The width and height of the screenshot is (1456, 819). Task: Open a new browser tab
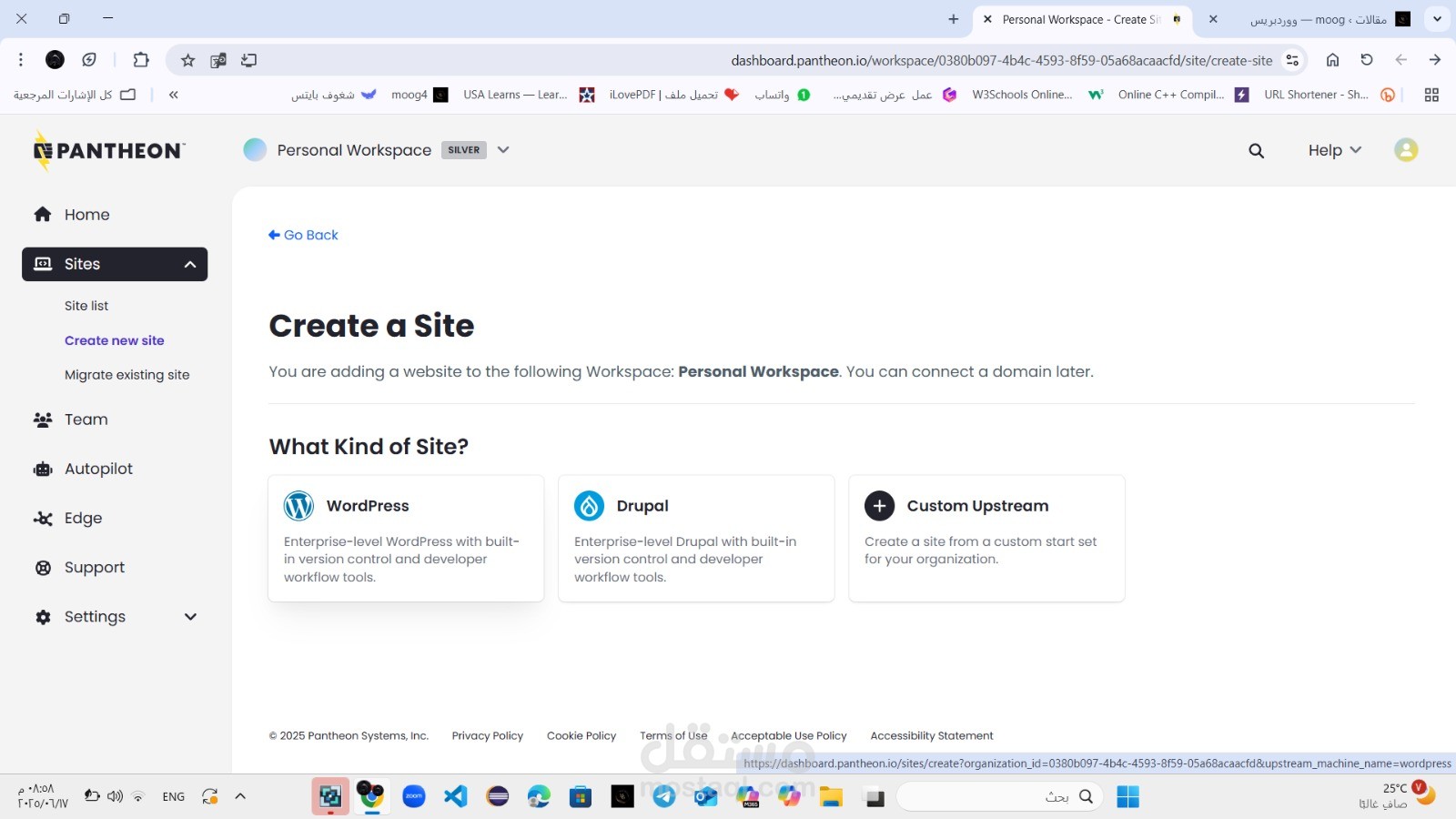click(x=954, y=19)
